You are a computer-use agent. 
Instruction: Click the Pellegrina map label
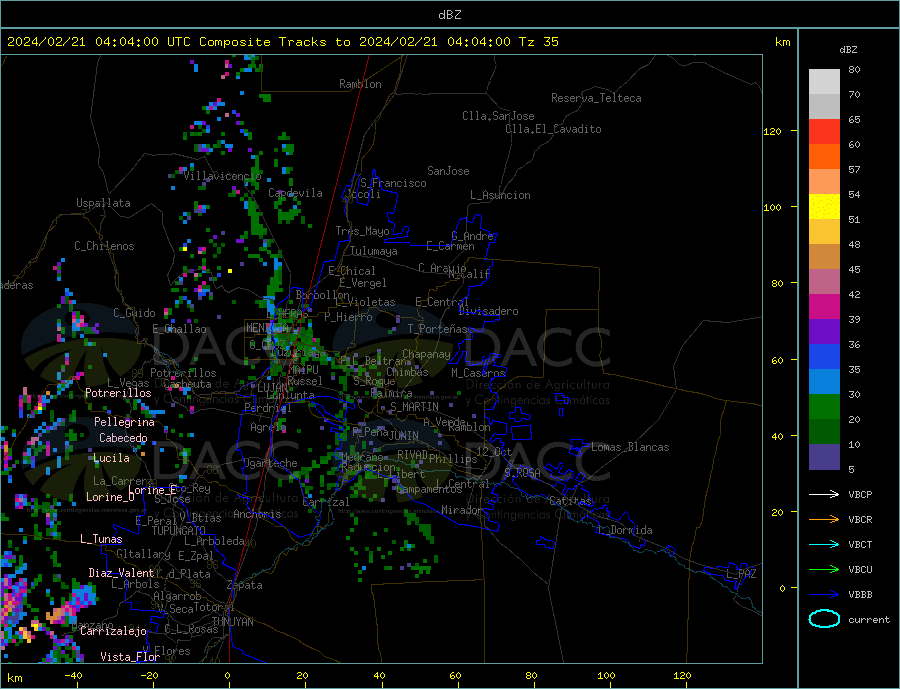pos(125,423)
